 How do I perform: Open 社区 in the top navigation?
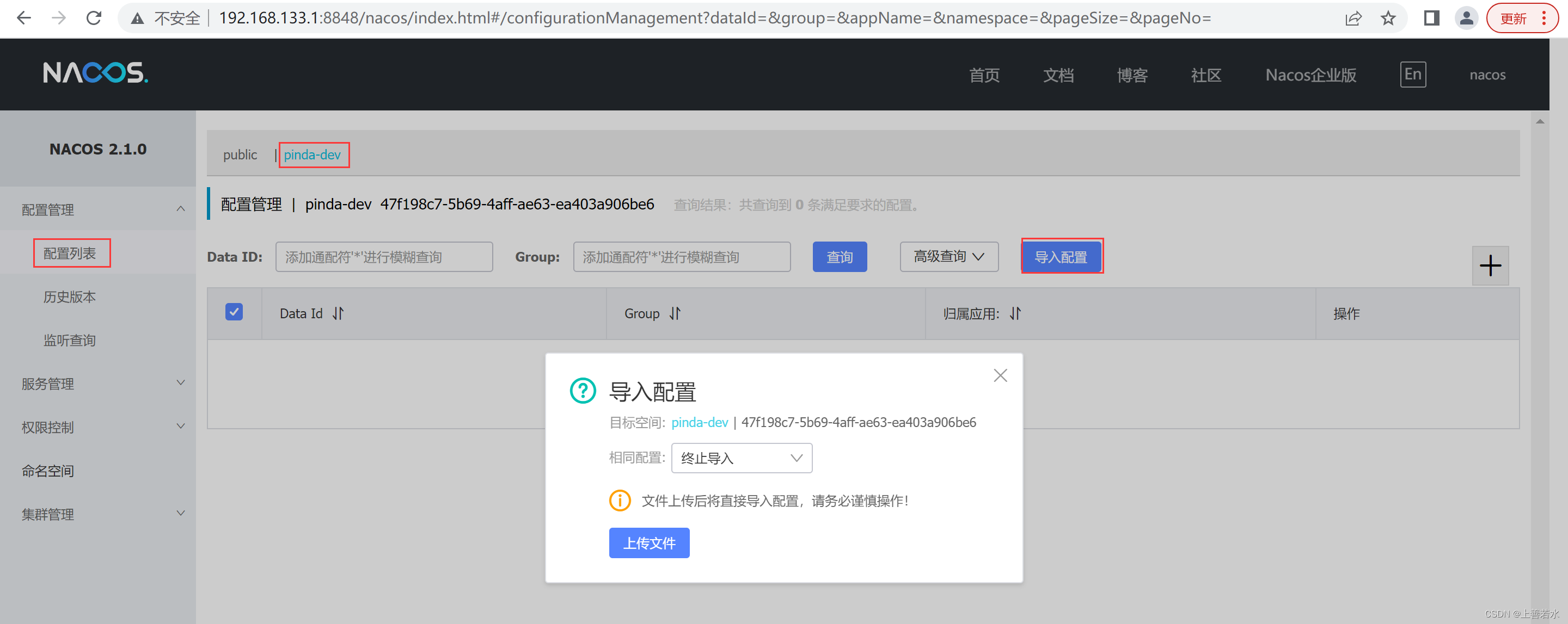(1206, 76)
